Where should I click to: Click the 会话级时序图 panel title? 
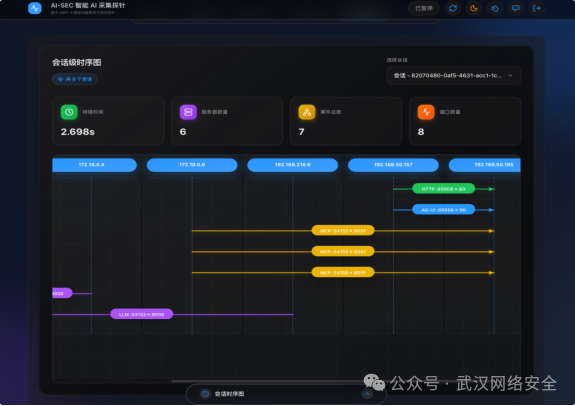(77, 62)
